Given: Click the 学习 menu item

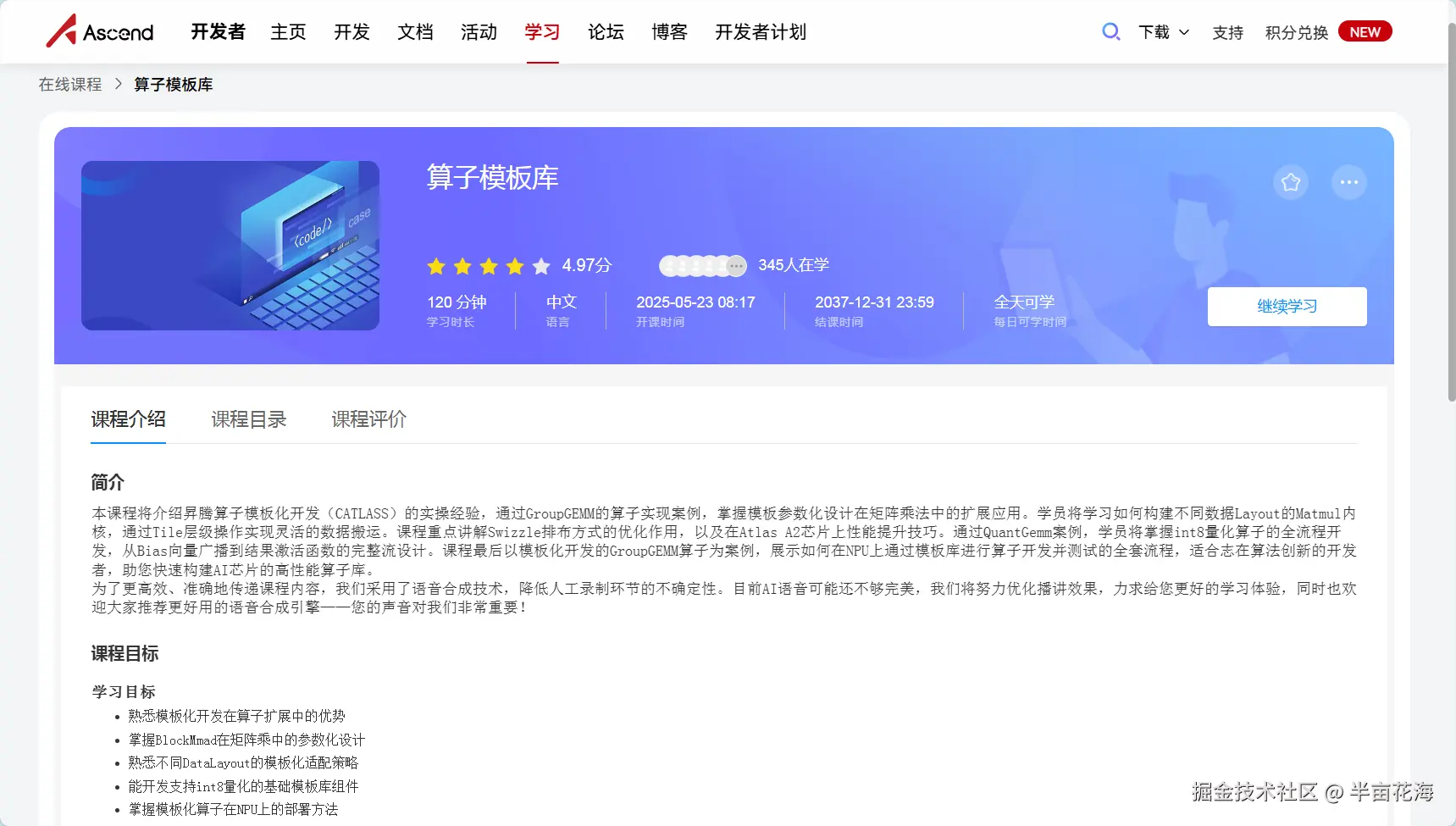Looking at the screenshot, I should click(x=542, y=32).
